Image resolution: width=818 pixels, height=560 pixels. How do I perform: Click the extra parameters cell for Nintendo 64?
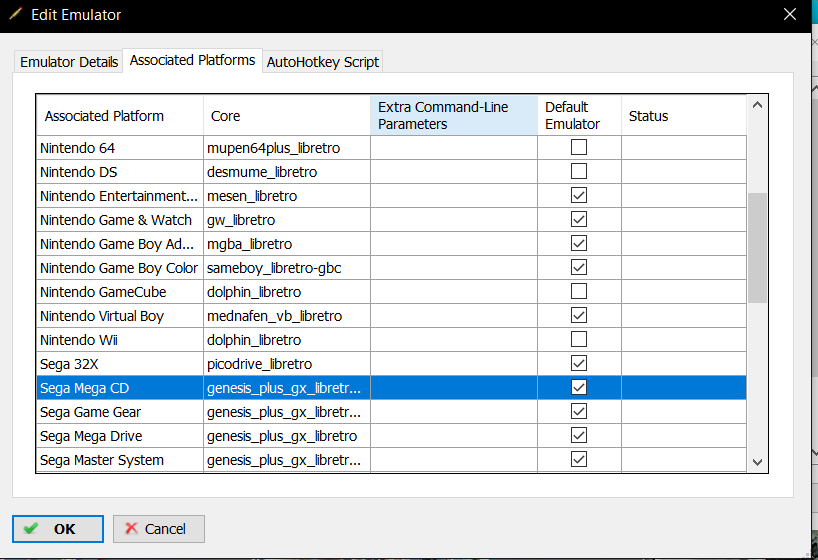pos(454,148)
